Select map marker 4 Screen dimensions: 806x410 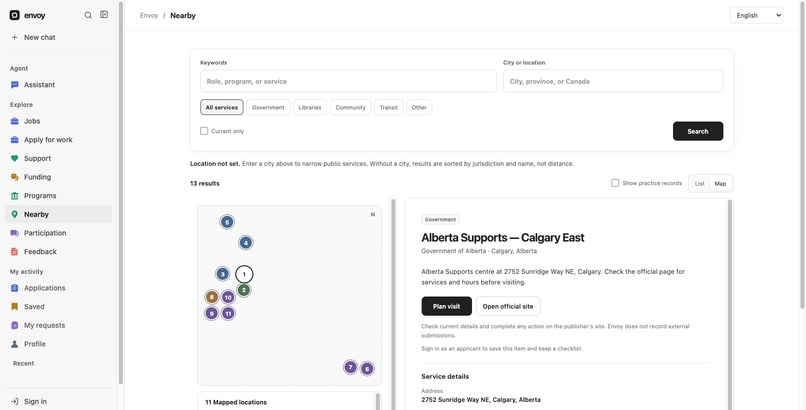[246, 243]
